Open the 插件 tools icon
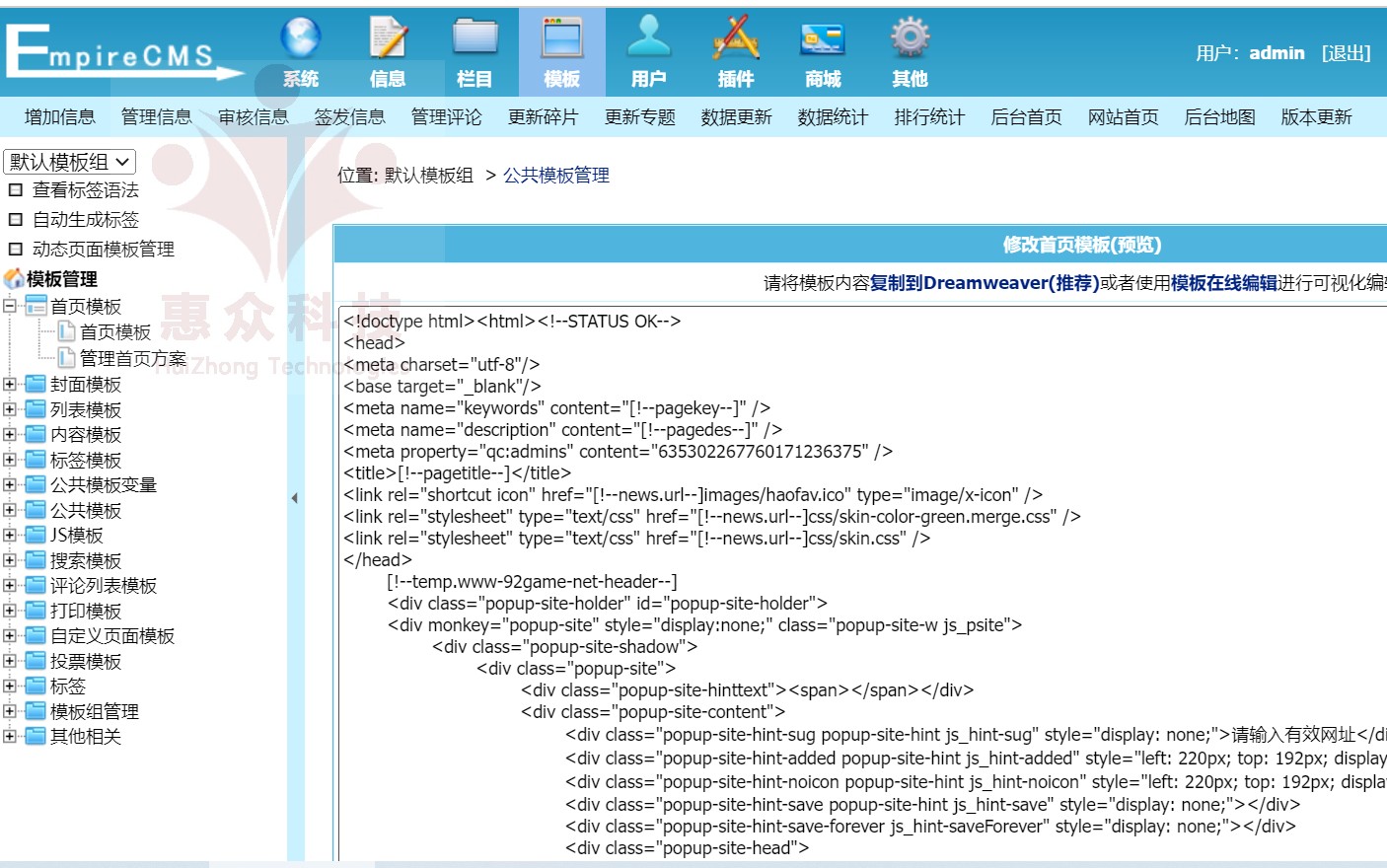Viewport: 1387px width, 868px height. (x=736, y=37)
